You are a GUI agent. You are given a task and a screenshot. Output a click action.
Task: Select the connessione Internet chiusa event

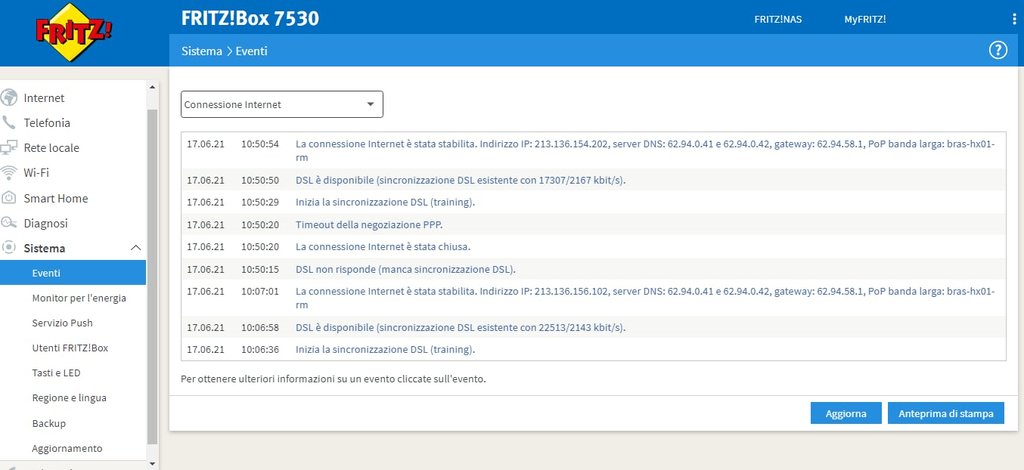point(593,247)
